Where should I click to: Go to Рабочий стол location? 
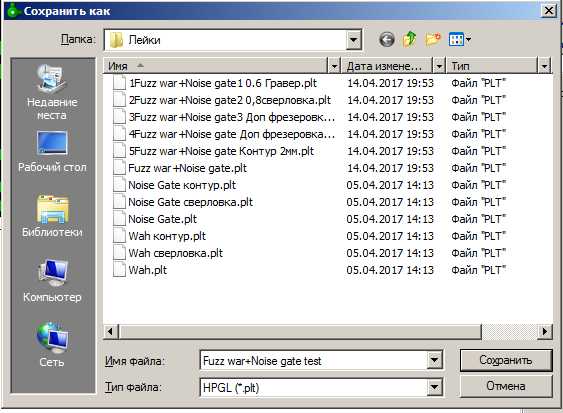pyautogui.click(x=52, y=152)
